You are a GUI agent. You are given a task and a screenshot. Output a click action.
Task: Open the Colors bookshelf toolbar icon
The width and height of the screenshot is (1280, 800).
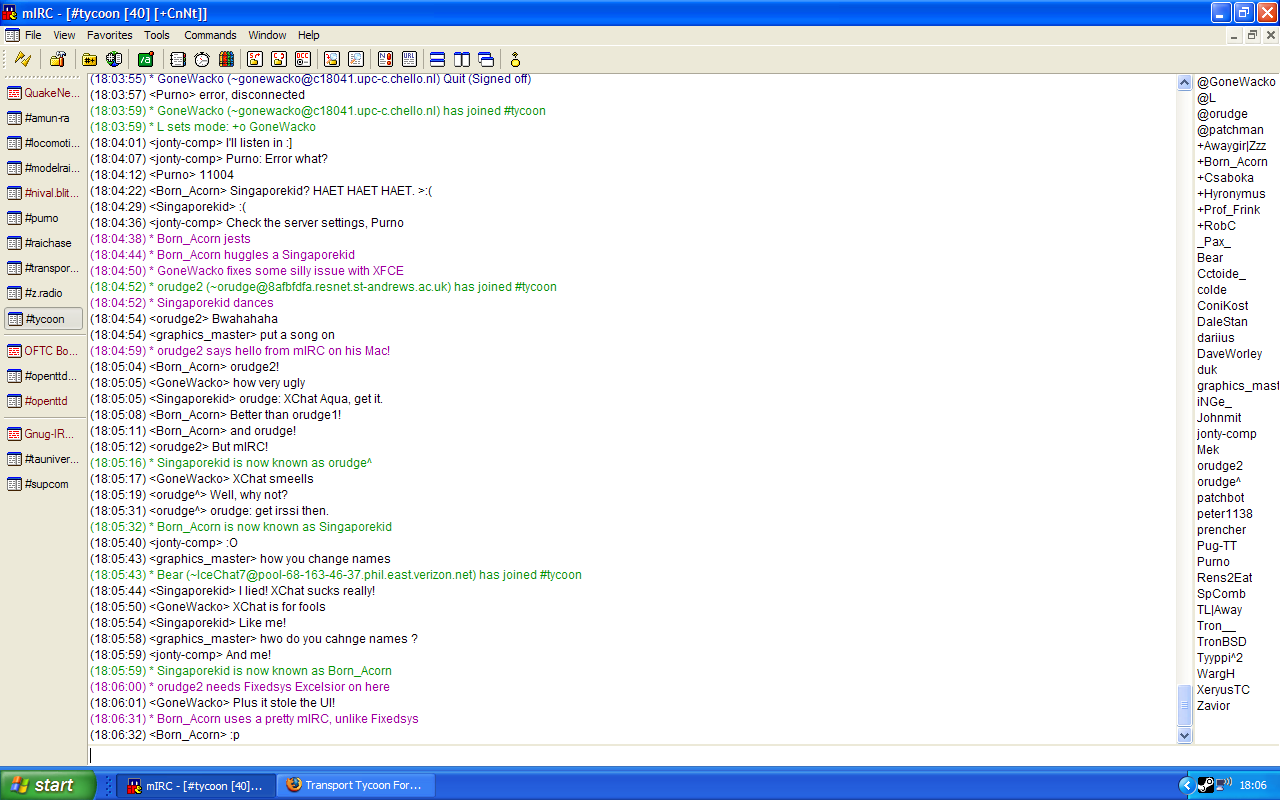pyautogui.click(x=226, y=59)
